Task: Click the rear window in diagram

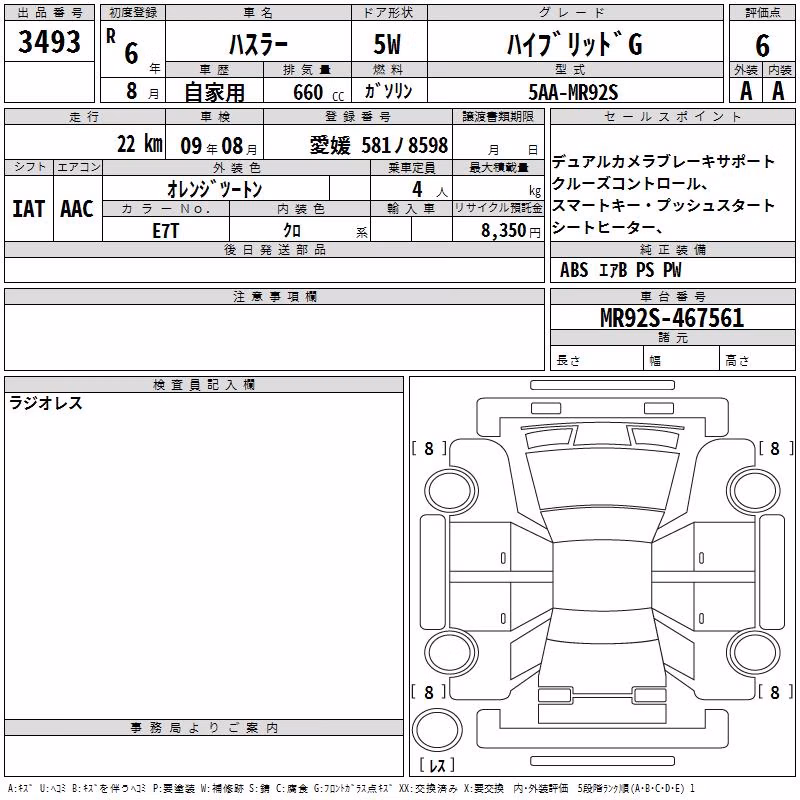Action: coord(603,625)
